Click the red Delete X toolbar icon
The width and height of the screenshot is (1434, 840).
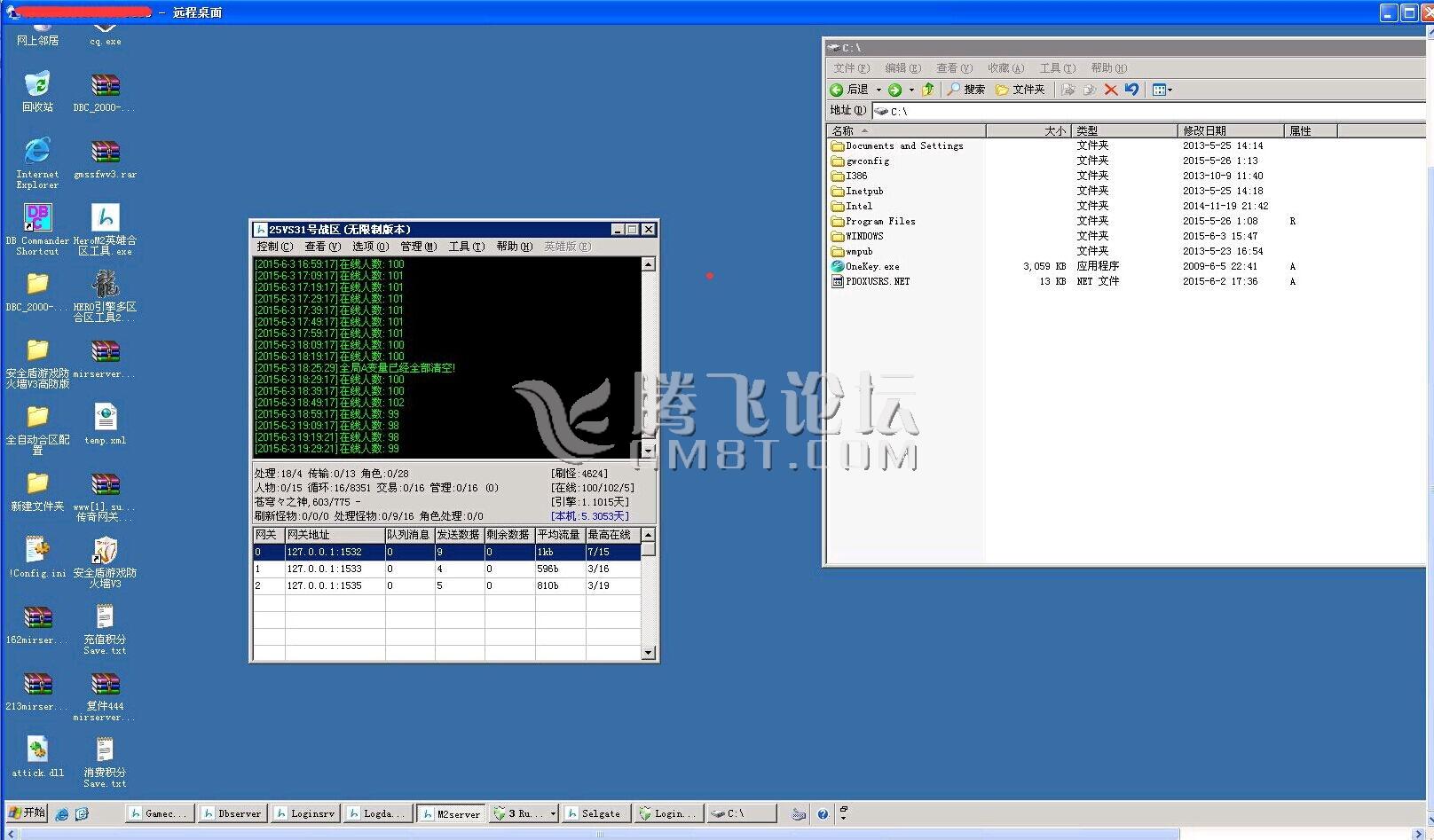click(x=1110, y=90)
